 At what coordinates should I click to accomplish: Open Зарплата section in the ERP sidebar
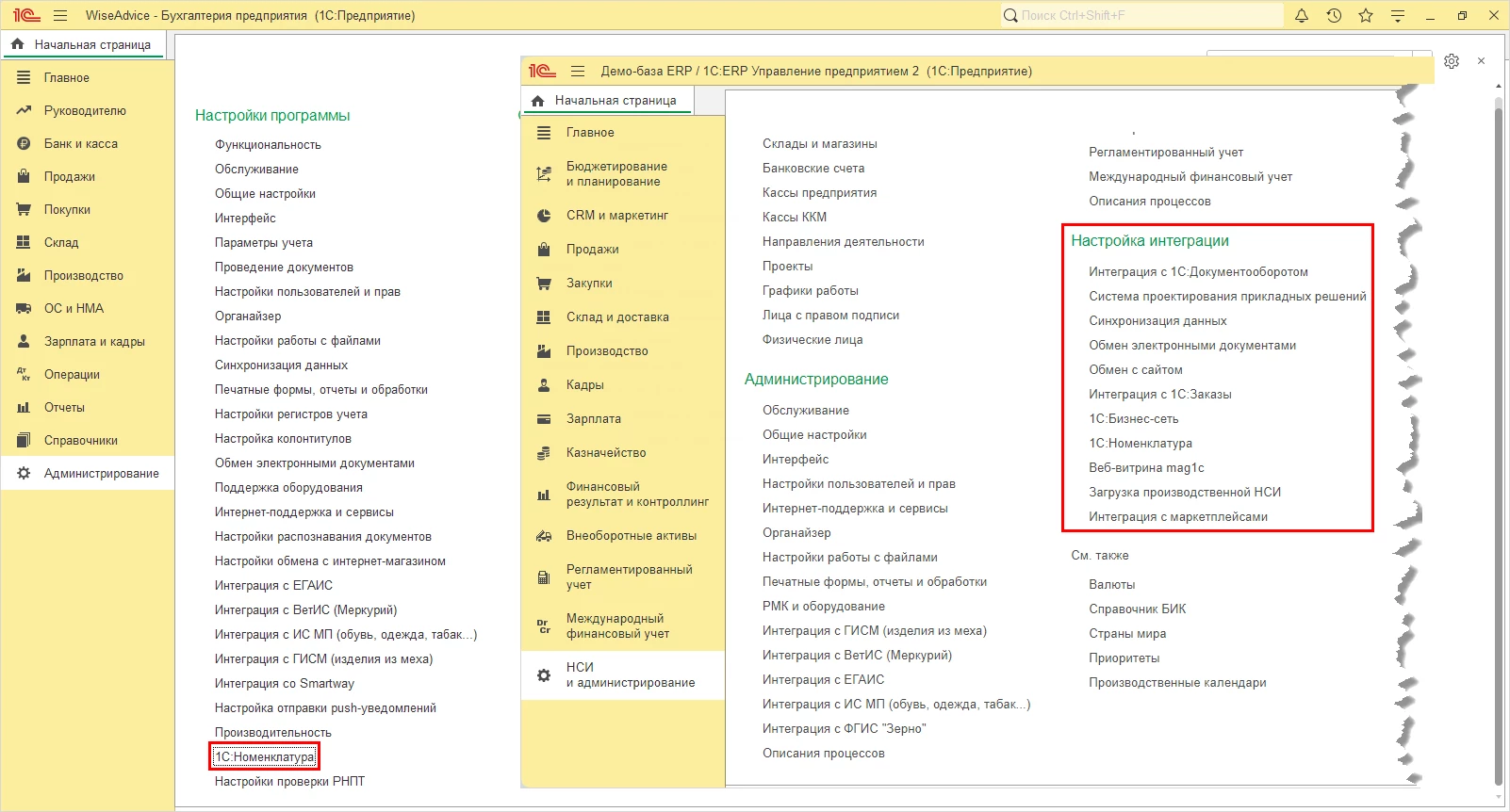623,419
